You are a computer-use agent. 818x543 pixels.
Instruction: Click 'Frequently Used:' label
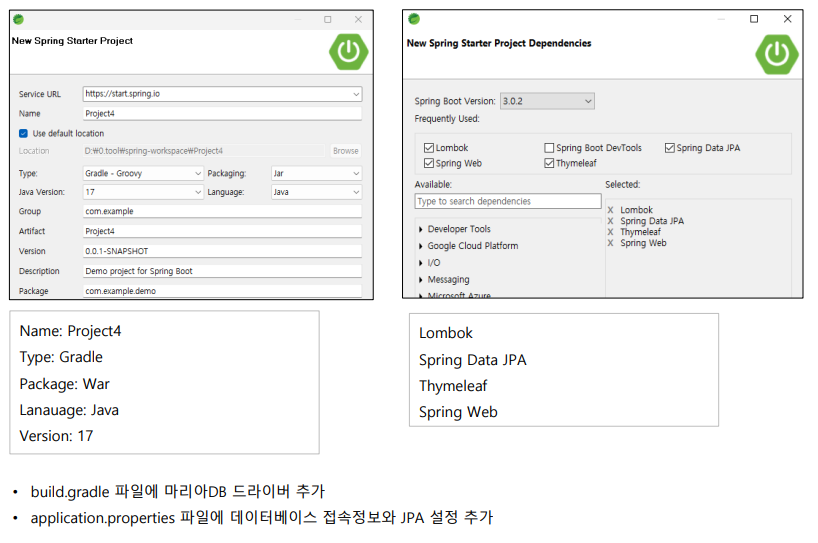click(447, 119)
